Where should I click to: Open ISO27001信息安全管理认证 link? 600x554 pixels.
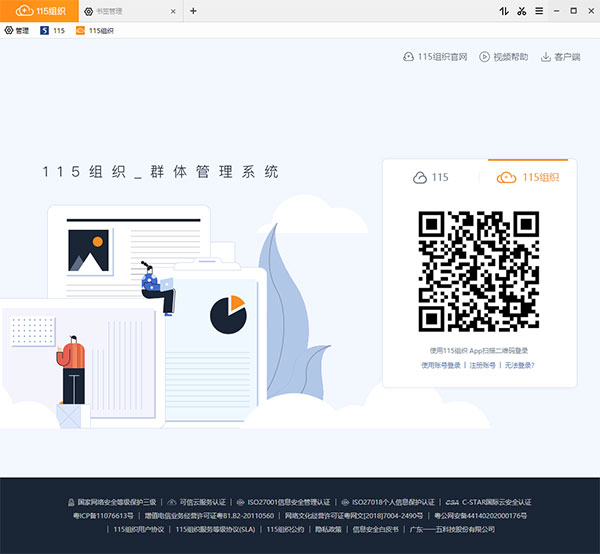point(284,502)
